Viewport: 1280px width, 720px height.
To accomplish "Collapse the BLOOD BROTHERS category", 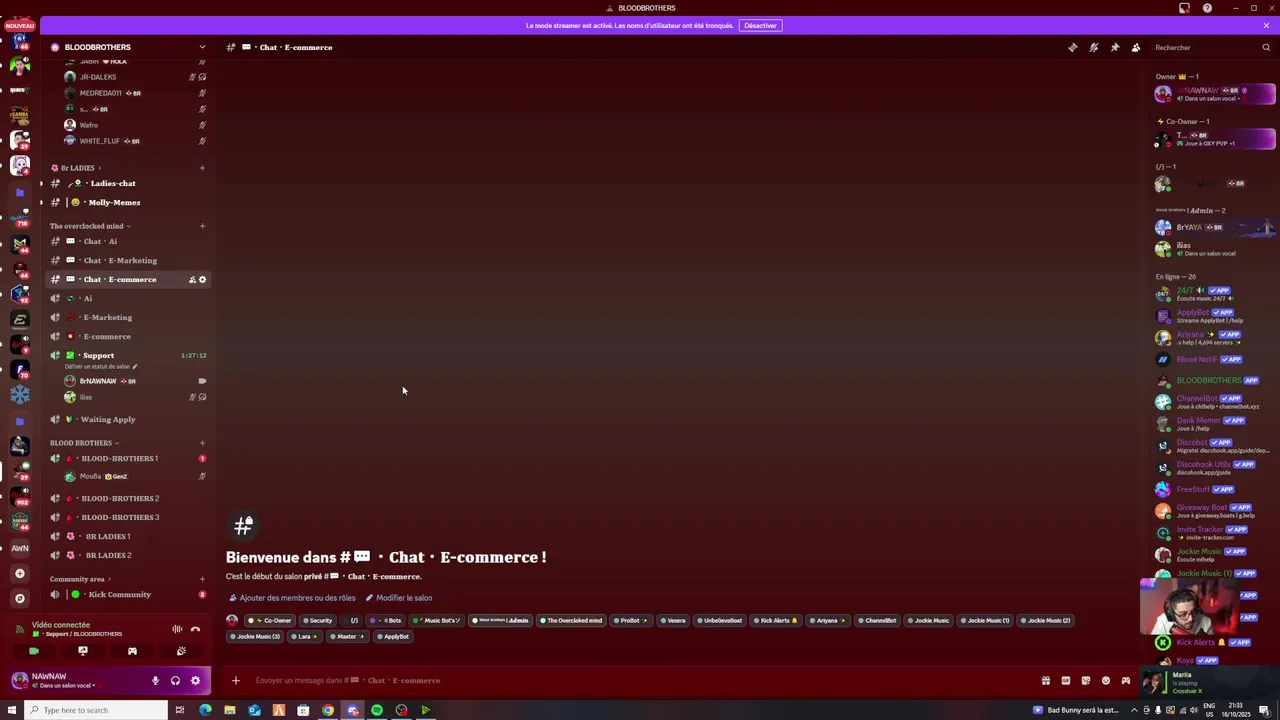I will point(84,443).
